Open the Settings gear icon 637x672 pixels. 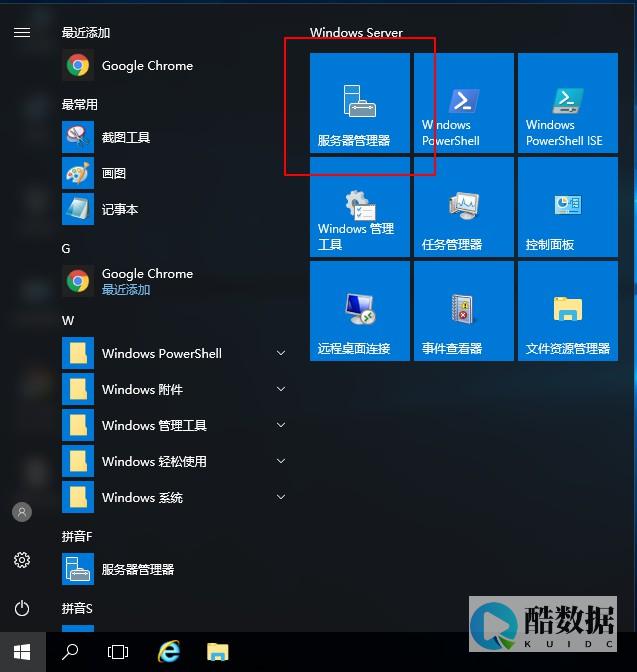tap(22, 560)
